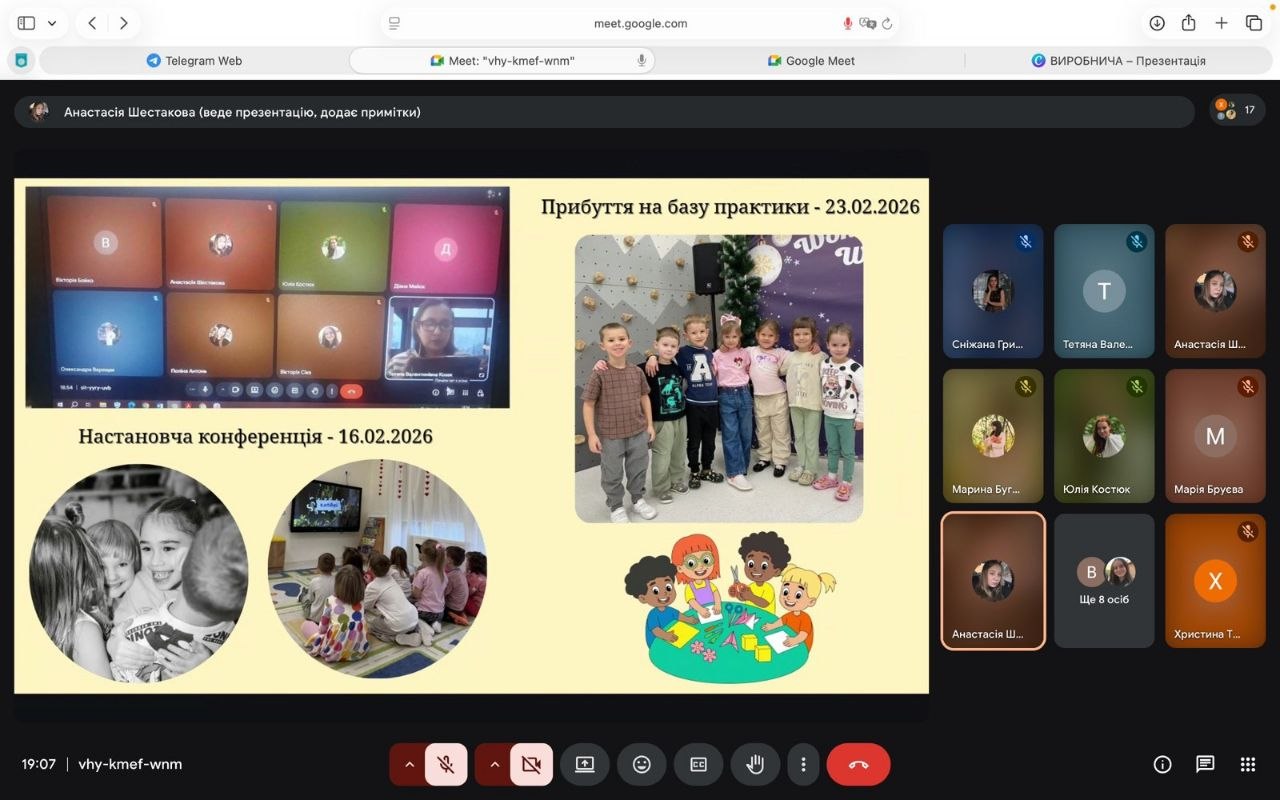
Task: Open the three-dot more options menu
Action: pyautogui.click(x=803, y=764)
